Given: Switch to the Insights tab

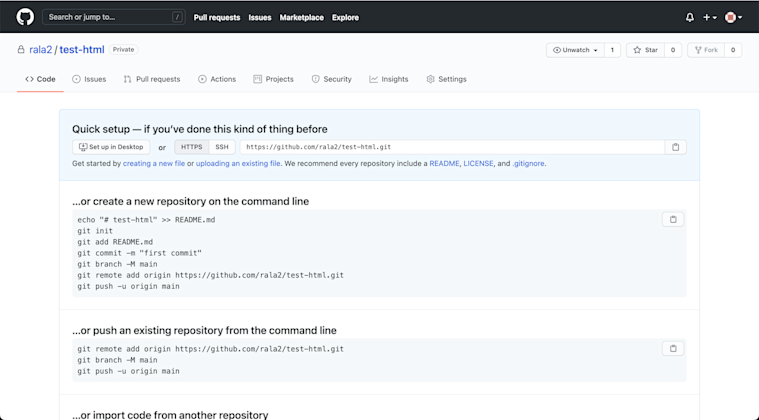Looking at the screenshot, I should coord(389,79).
